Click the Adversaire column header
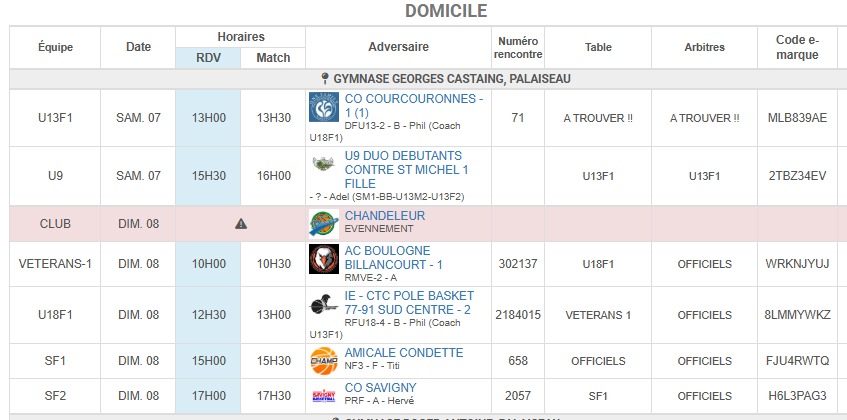Image resolution: width=847 pixels, height=420 pixels. point(398,47)
